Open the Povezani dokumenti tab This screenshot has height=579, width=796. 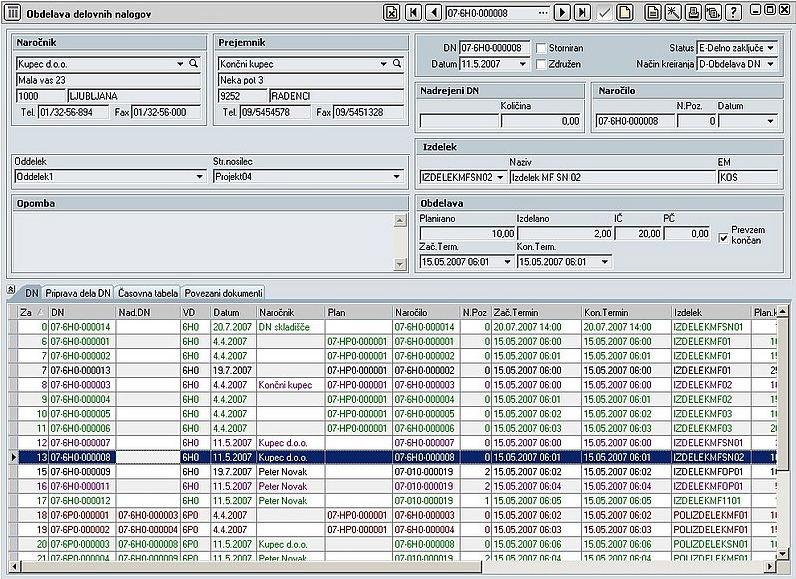223,293
